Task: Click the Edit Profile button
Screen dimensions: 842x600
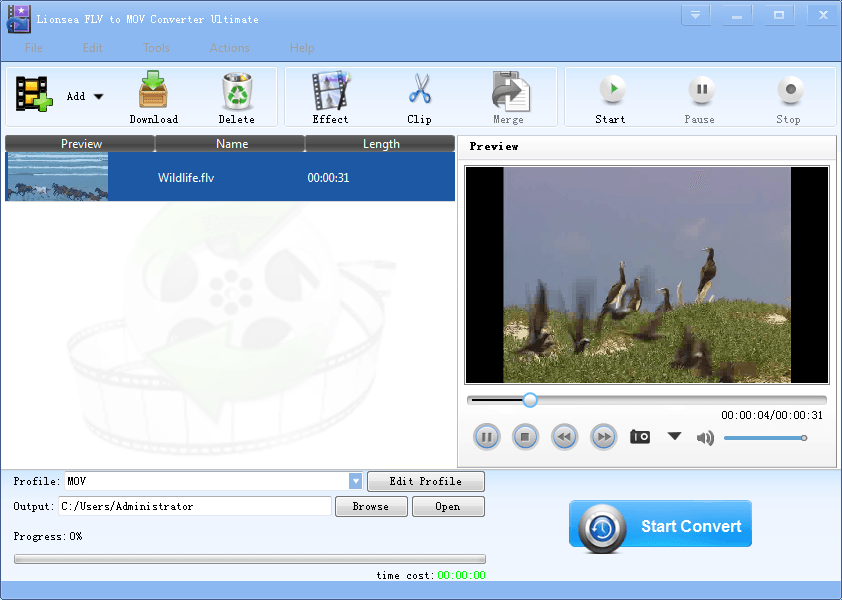Action: point(425,481)
